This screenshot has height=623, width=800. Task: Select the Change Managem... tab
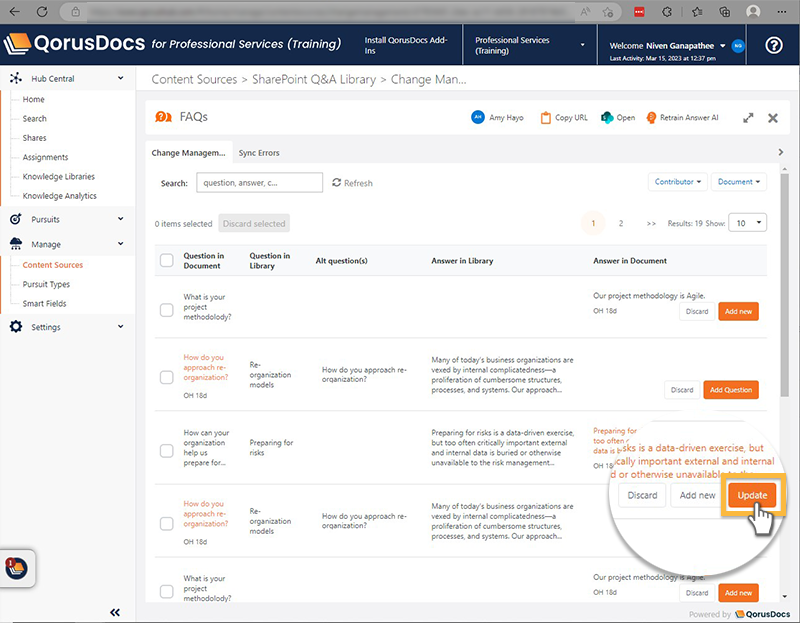[x=188, y=153]
